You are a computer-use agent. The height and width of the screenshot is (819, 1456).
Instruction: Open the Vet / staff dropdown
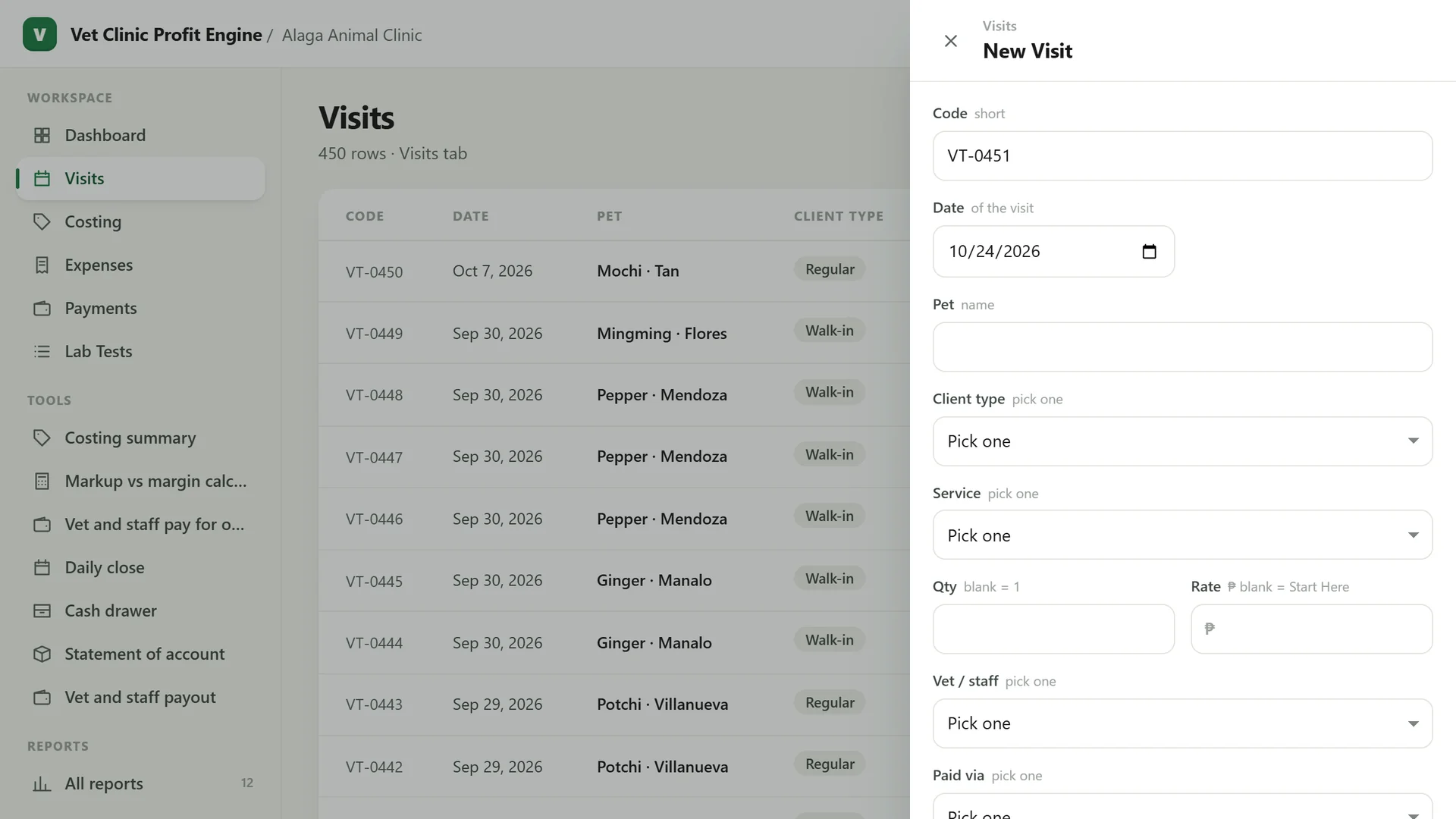pyautogui.click(x=1182, y=723)
